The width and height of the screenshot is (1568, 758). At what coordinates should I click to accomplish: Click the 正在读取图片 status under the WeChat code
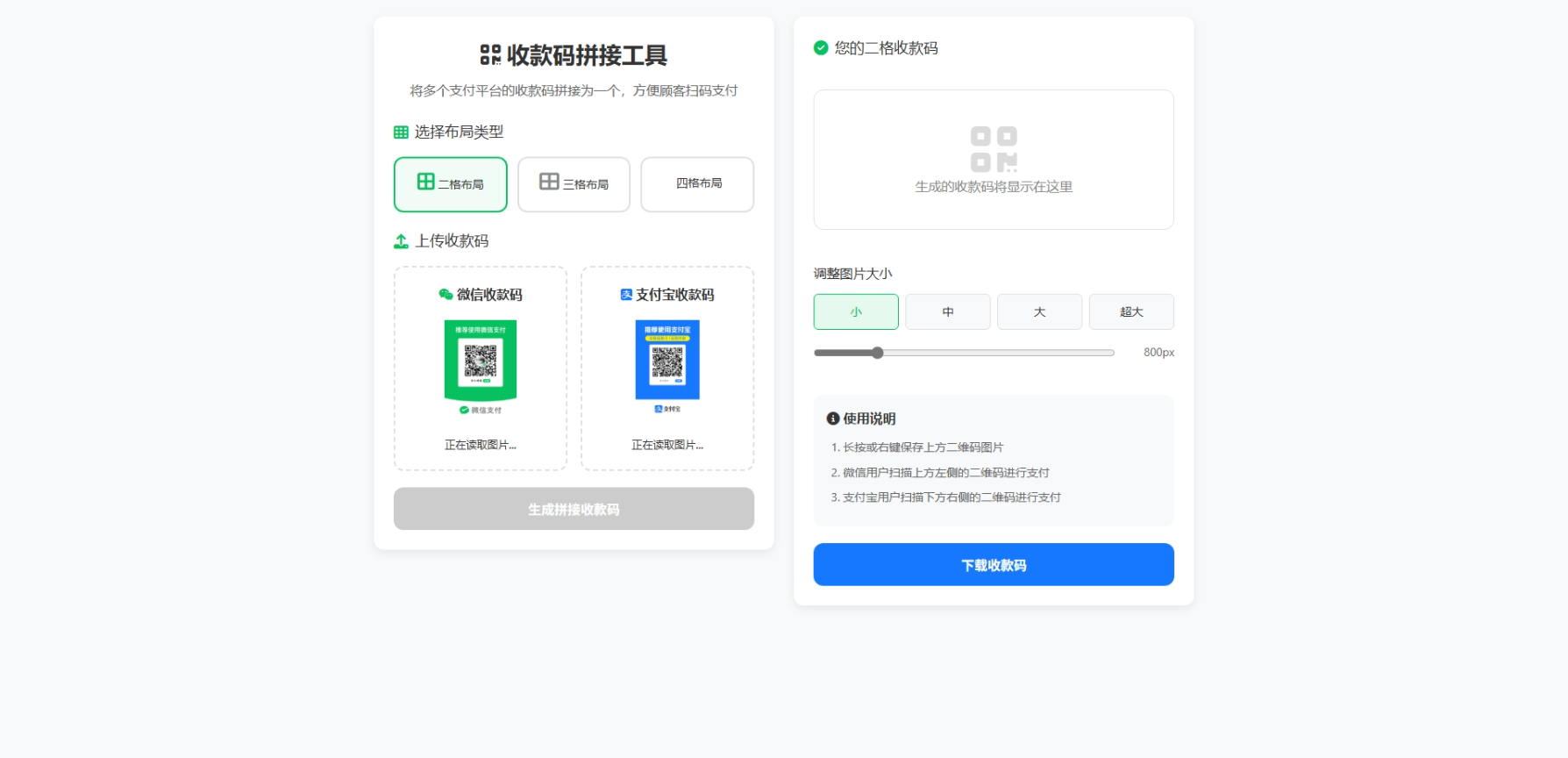pos(481,445)
